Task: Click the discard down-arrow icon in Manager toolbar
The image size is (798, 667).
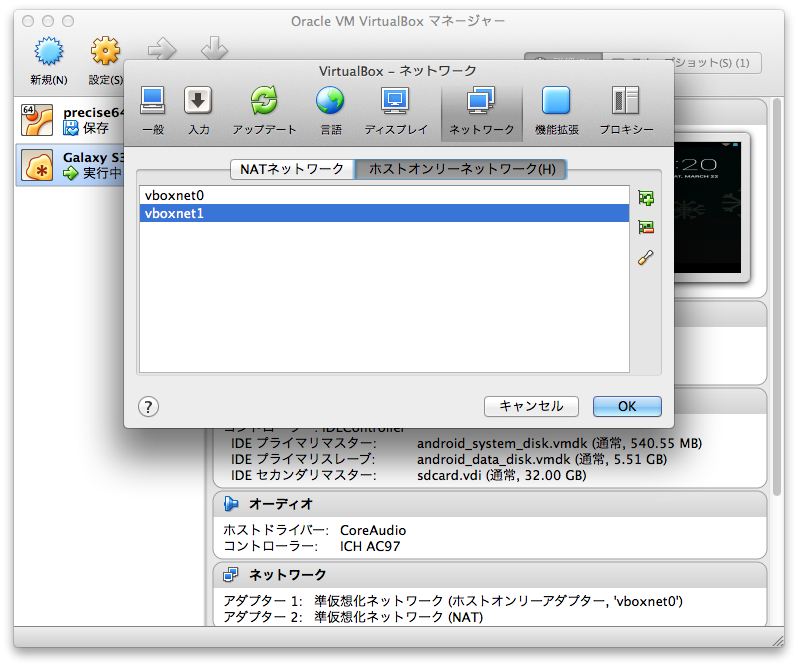Action: [214, 48]
